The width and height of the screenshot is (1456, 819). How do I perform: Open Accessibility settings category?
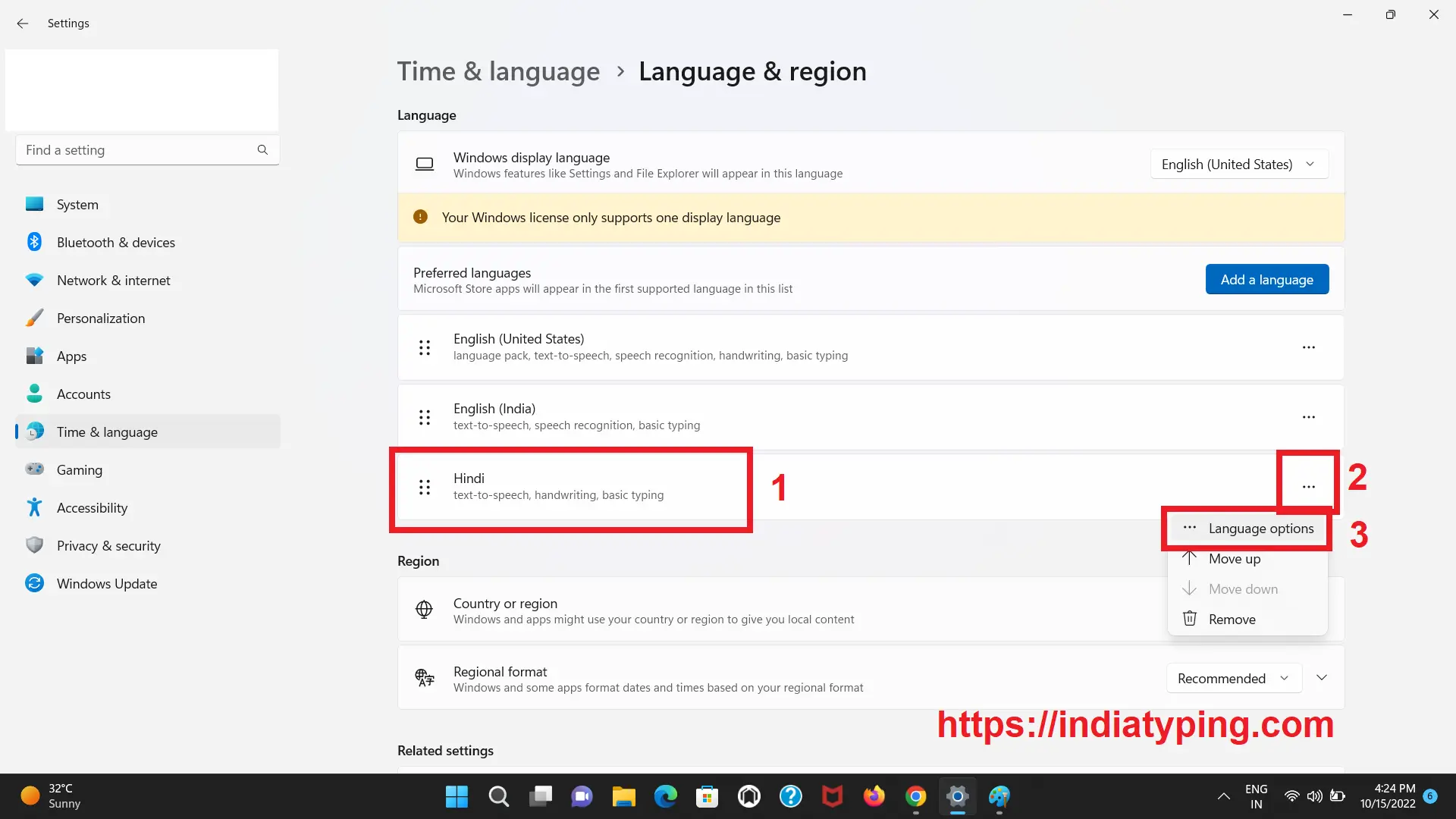[148, 508]
